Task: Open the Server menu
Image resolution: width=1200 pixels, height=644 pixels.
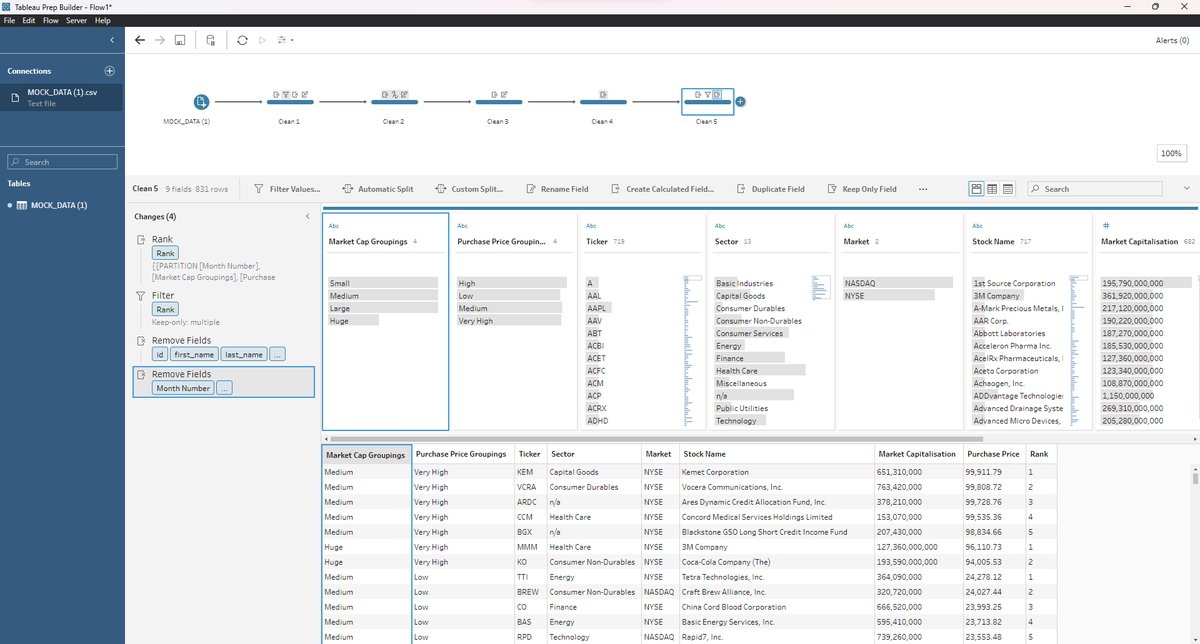Action: point(76,21)
